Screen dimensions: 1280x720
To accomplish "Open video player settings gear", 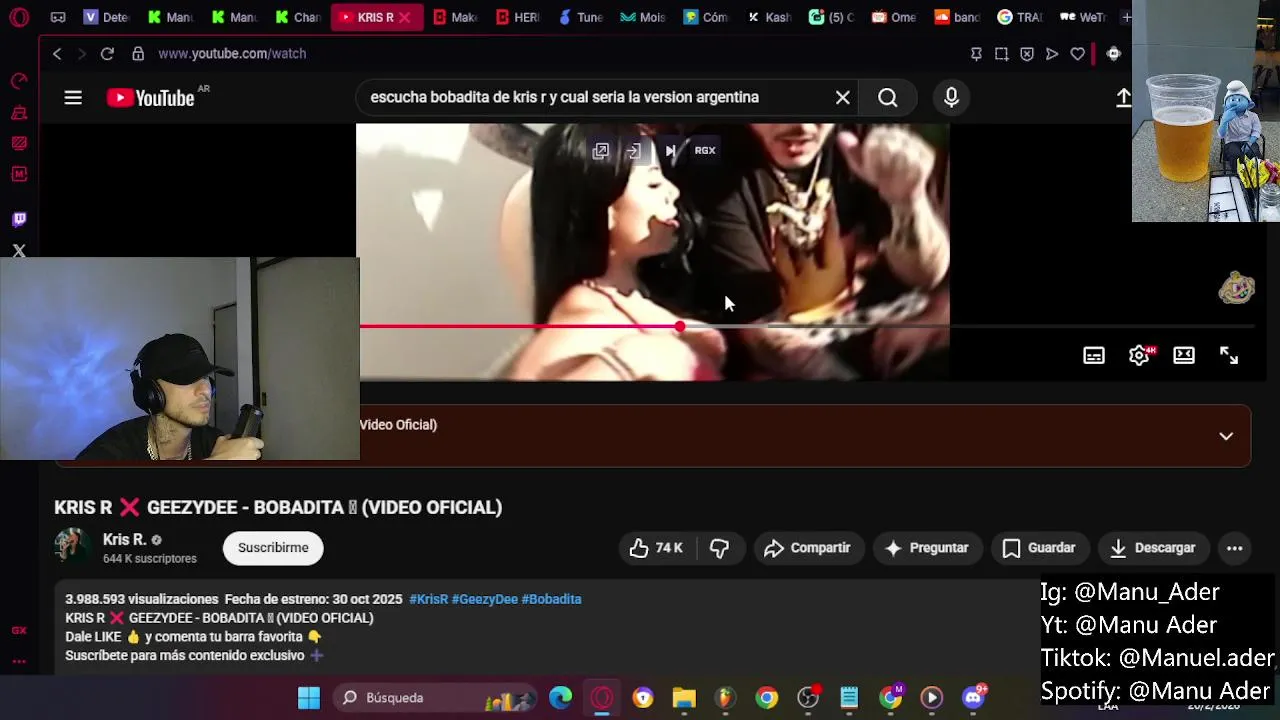I will point(1139,355).
